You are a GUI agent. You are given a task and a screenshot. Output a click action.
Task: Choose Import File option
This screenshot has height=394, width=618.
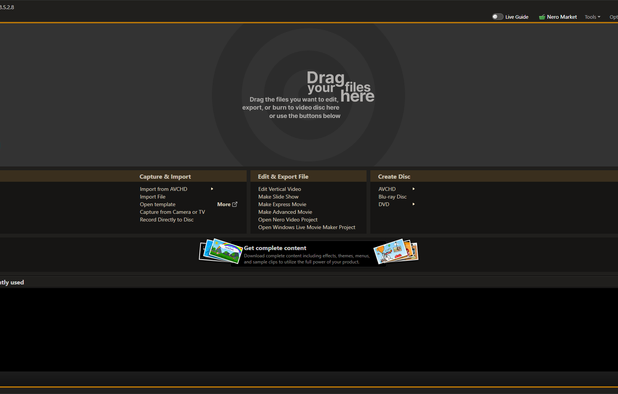[x=153, y=197]
